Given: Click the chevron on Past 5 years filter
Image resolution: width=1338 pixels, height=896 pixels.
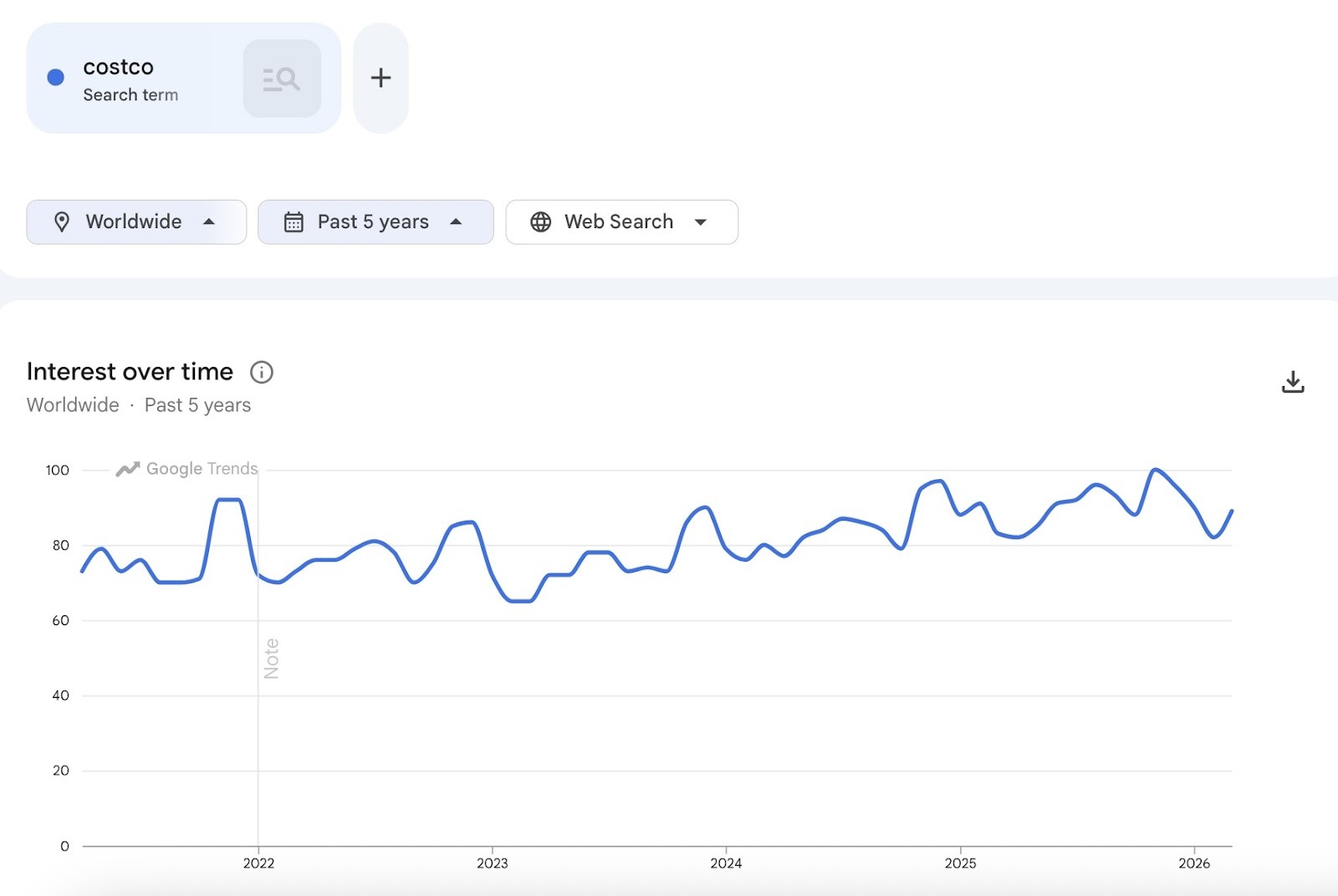Looking at the screenshot, I should 456,221.
